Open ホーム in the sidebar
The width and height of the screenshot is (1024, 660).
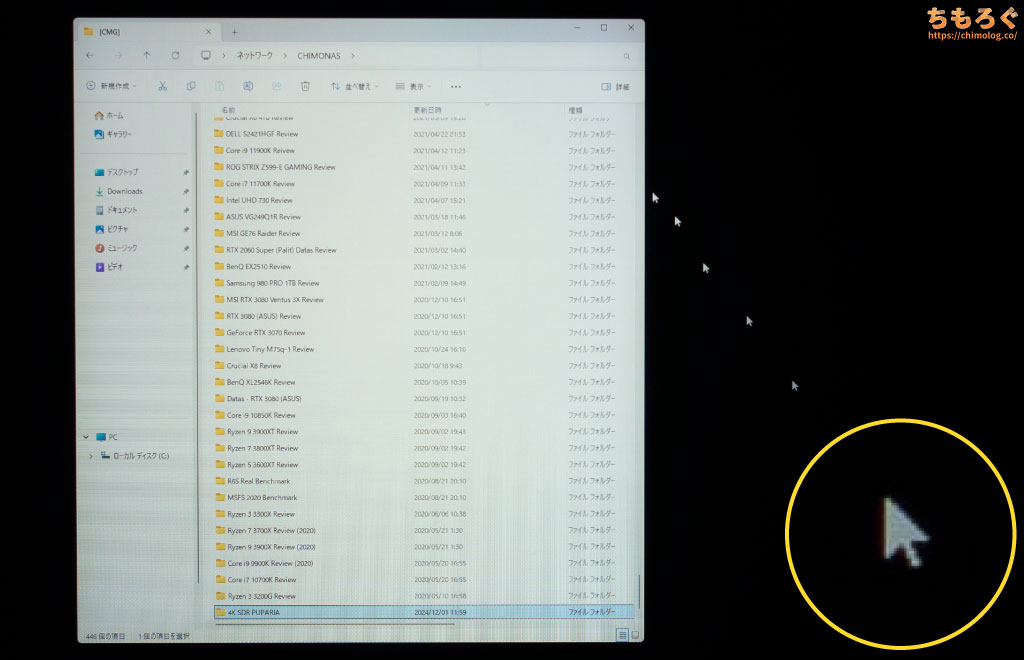[x=108, y=116]
